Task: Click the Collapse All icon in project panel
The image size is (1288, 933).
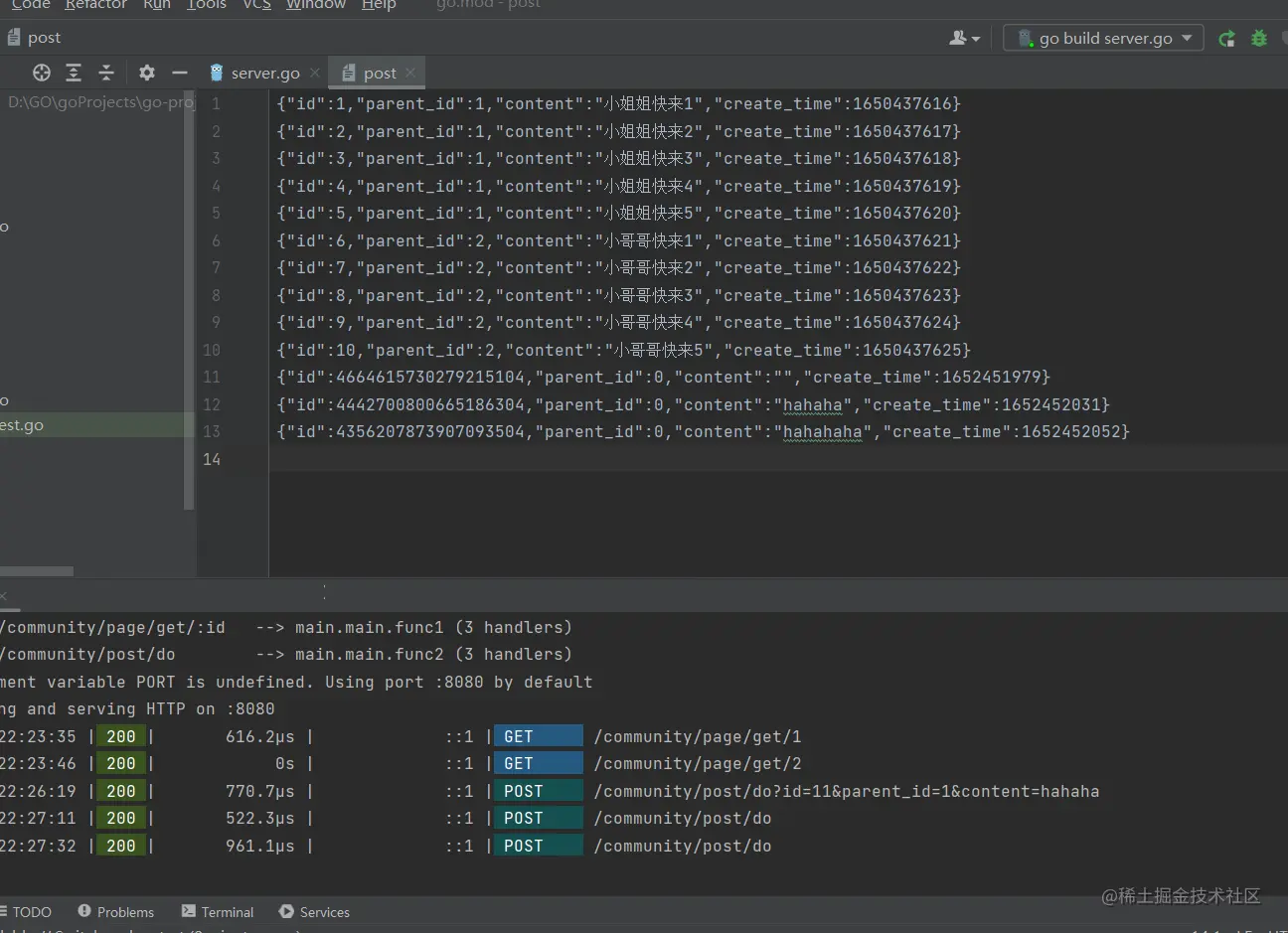Action: click(106, 73)
